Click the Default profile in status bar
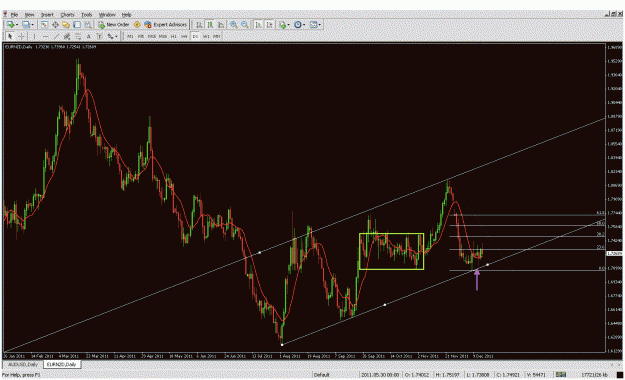 tap(322, 375)
